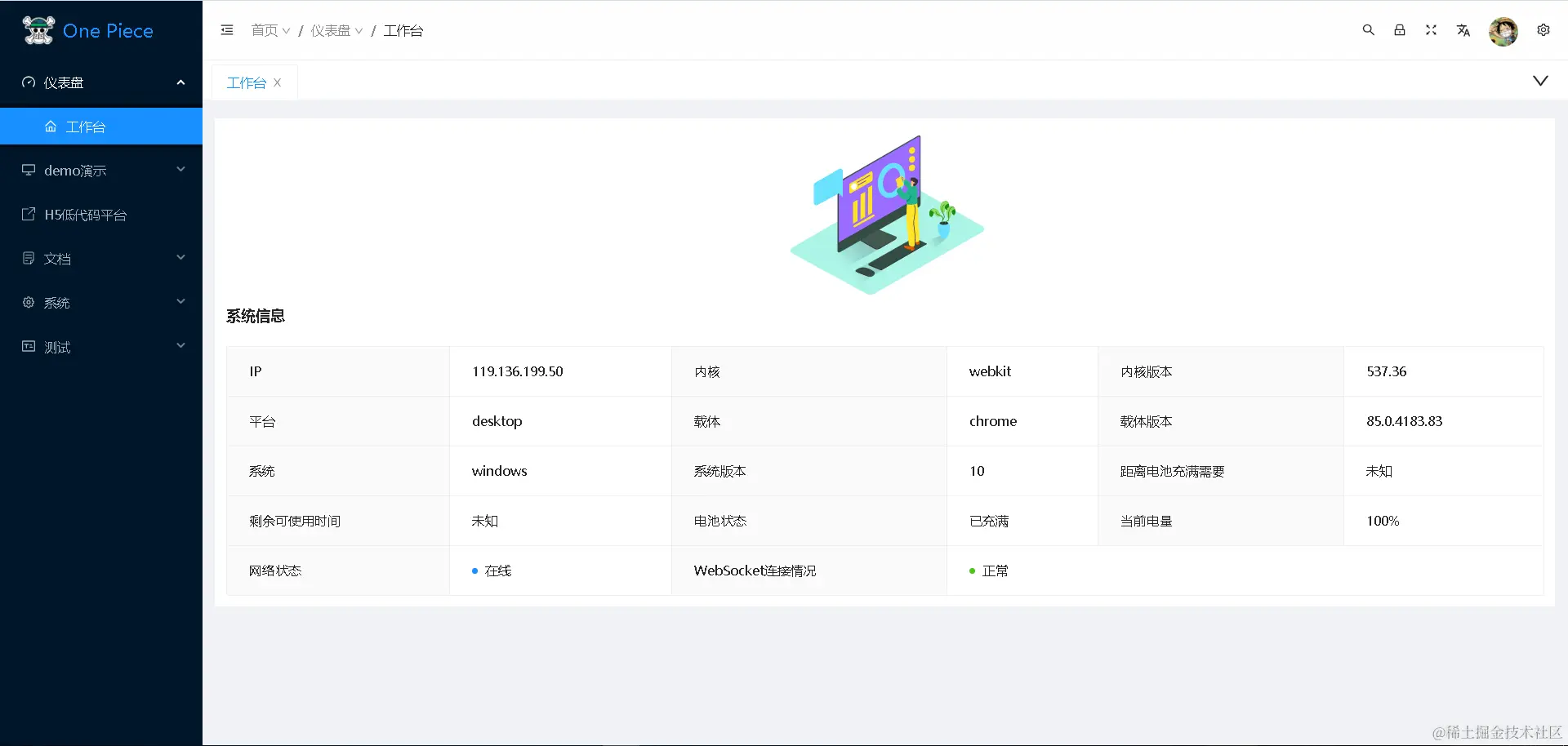Click the 系统版本 label
The height and width of the screenshot is (746, 1568).
coord(719,471)
